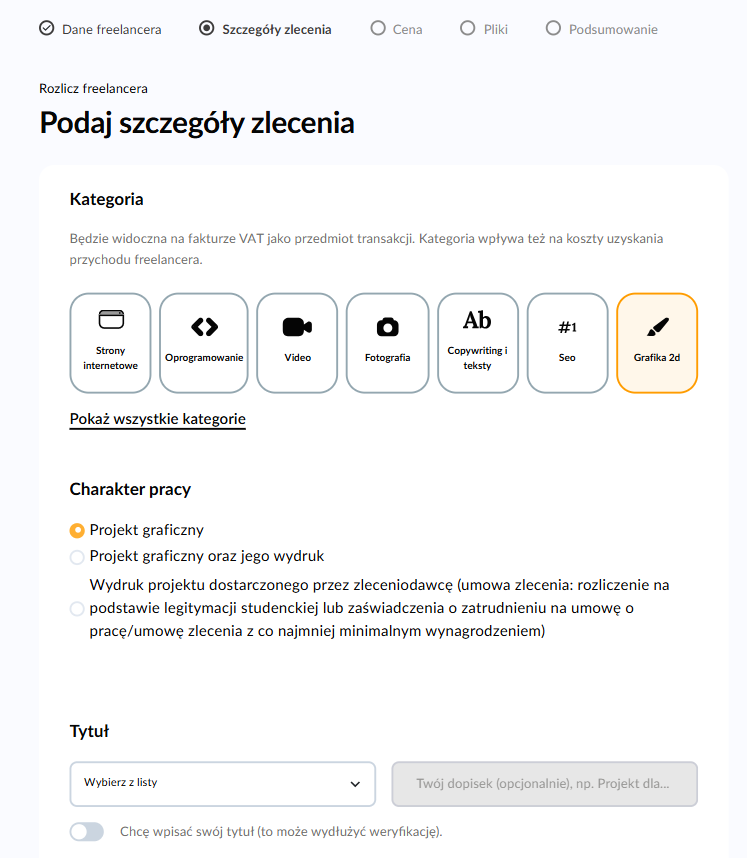This screenshot has height=858, width=747.
Task: Choose the Oprogramowanie code brackets icon
Action: point(204,326)
